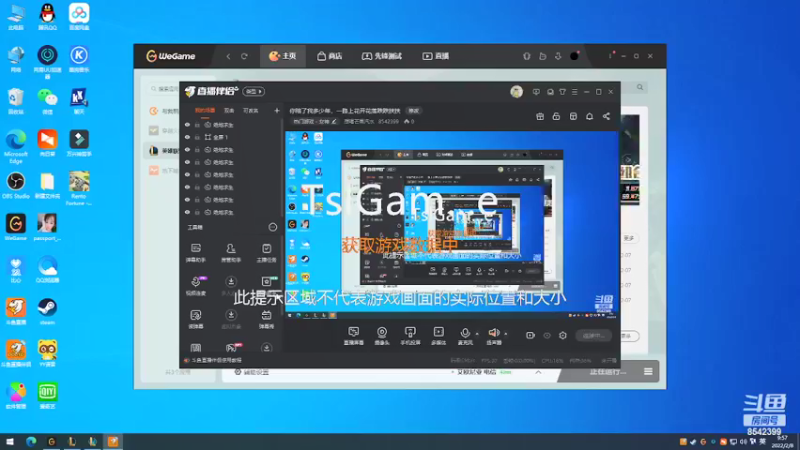800x450 pixels.
Task: Click the WeGame search input field
Action: [x=163, y=89]
